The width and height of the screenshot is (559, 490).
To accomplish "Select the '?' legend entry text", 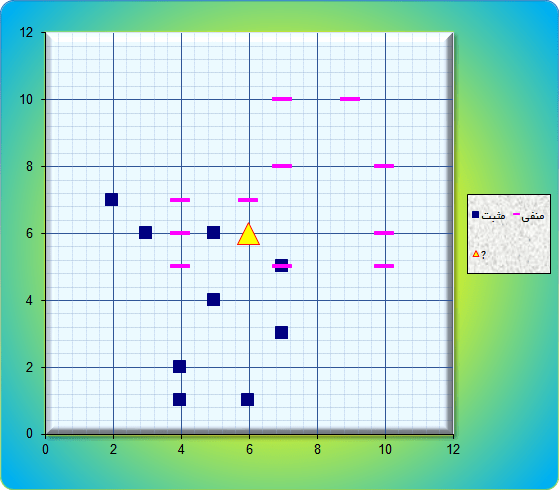I will coord(483,255).
